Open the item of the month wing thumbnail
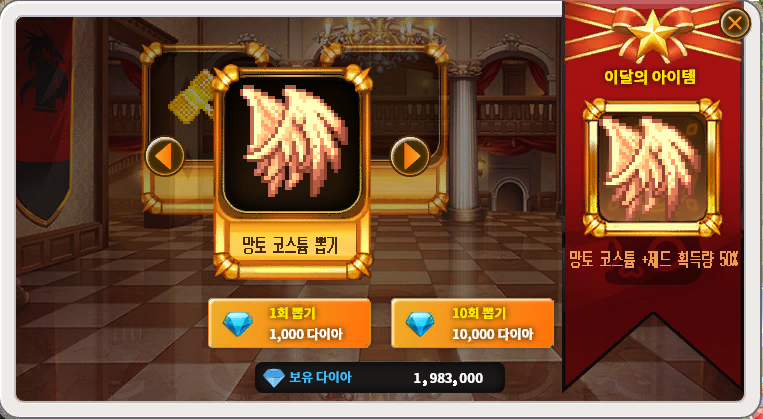Image resolution: width=763 pixels, height=419 pixels. pyautogui.click(x=652, y=167)
